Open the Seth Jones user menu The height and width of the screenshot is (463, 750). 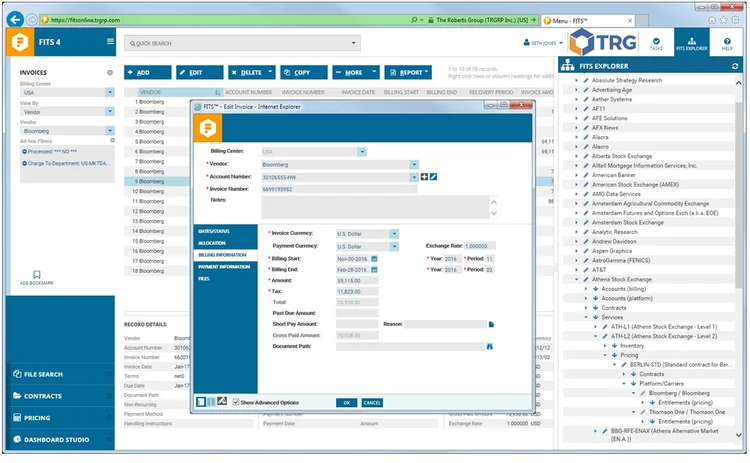543,43
